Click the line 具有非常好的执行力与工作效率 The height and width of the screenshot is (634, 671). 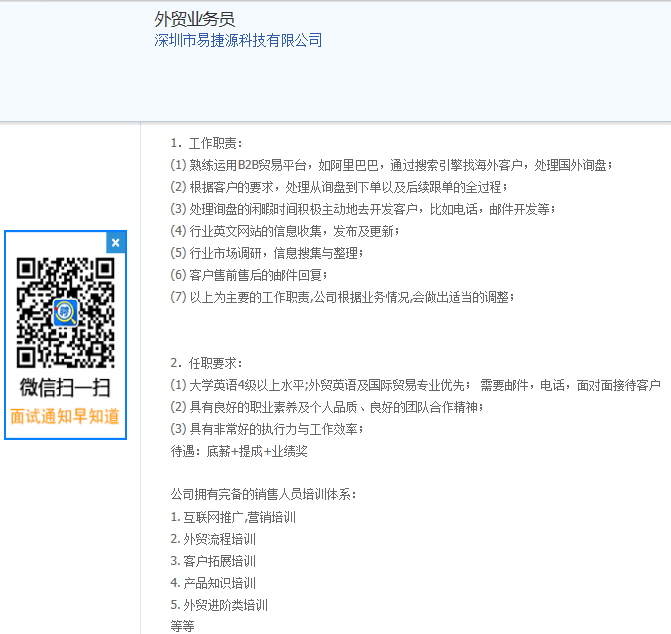click(267, 429)
